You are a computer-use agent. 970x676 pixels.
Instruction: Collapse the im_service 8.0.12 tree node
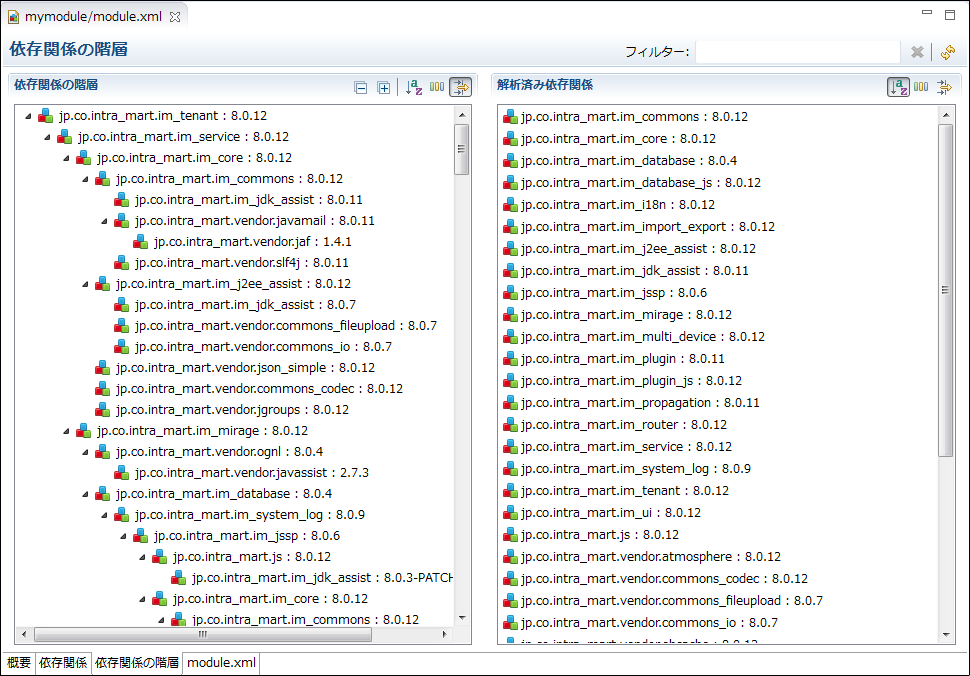tap(47, 137)
